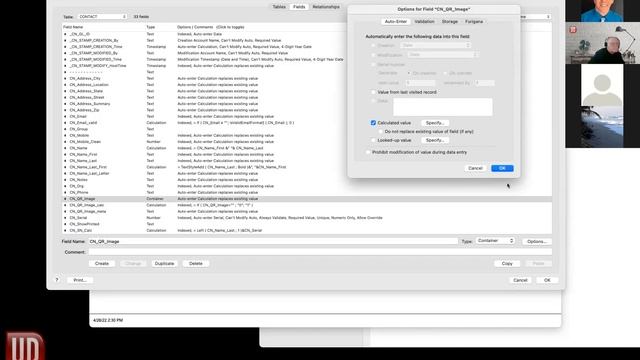The image size is (640, 360).
Task: Switch to the Storage tab
Action: pyautogui.click(x=450, y=22)
